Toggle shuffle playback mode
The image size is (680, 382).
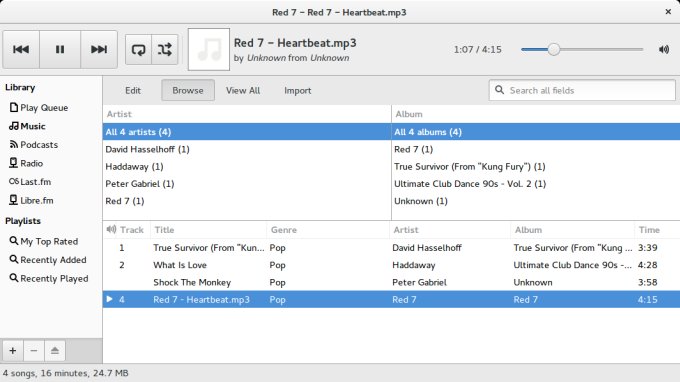[x=165, y=49]
